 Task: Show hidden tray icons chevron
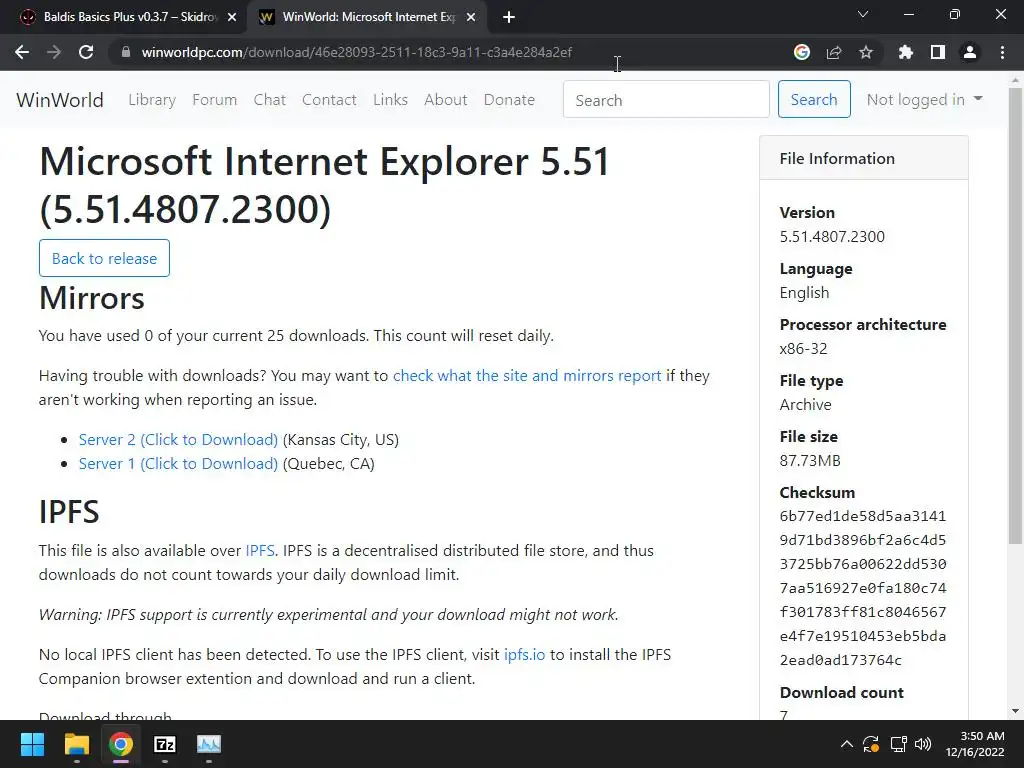846,744
